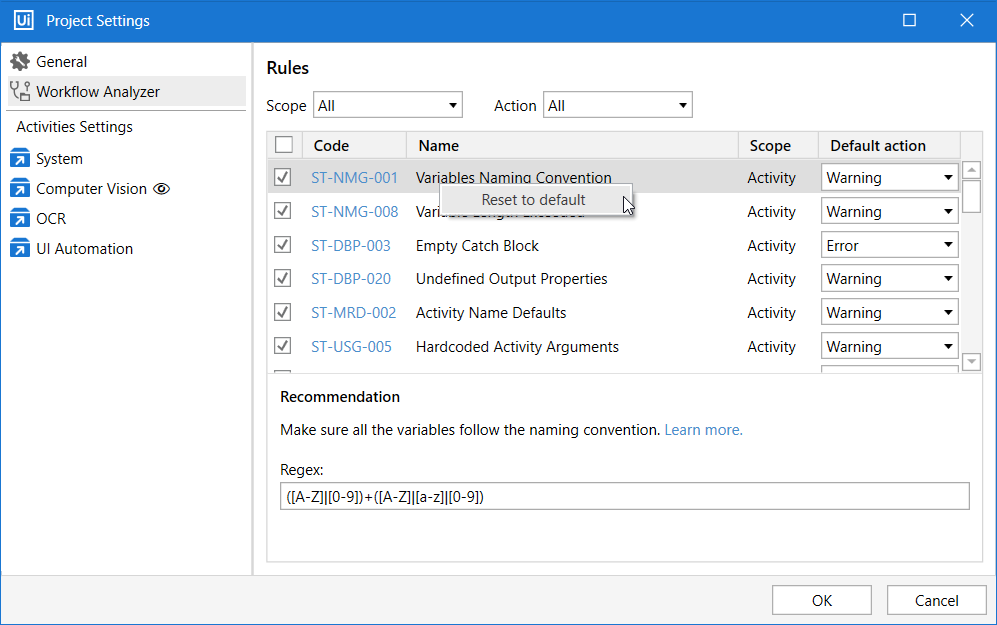Screen dimensions: 997x625
Task: Disable the Activity Name Defaults rule checkbox
Action: (283, 312)
